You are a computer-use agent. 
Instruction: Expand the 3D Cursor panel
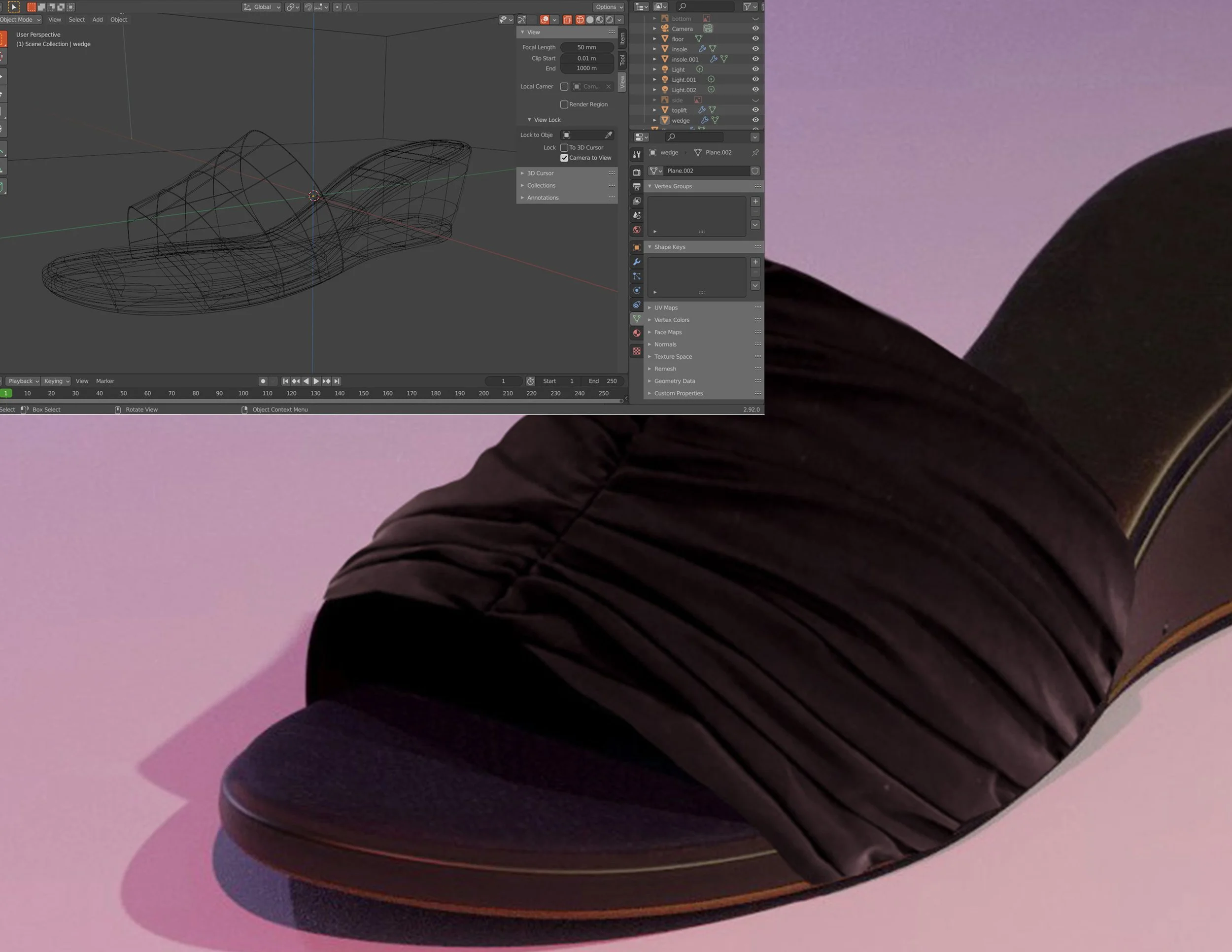click(x=540, y=173)
